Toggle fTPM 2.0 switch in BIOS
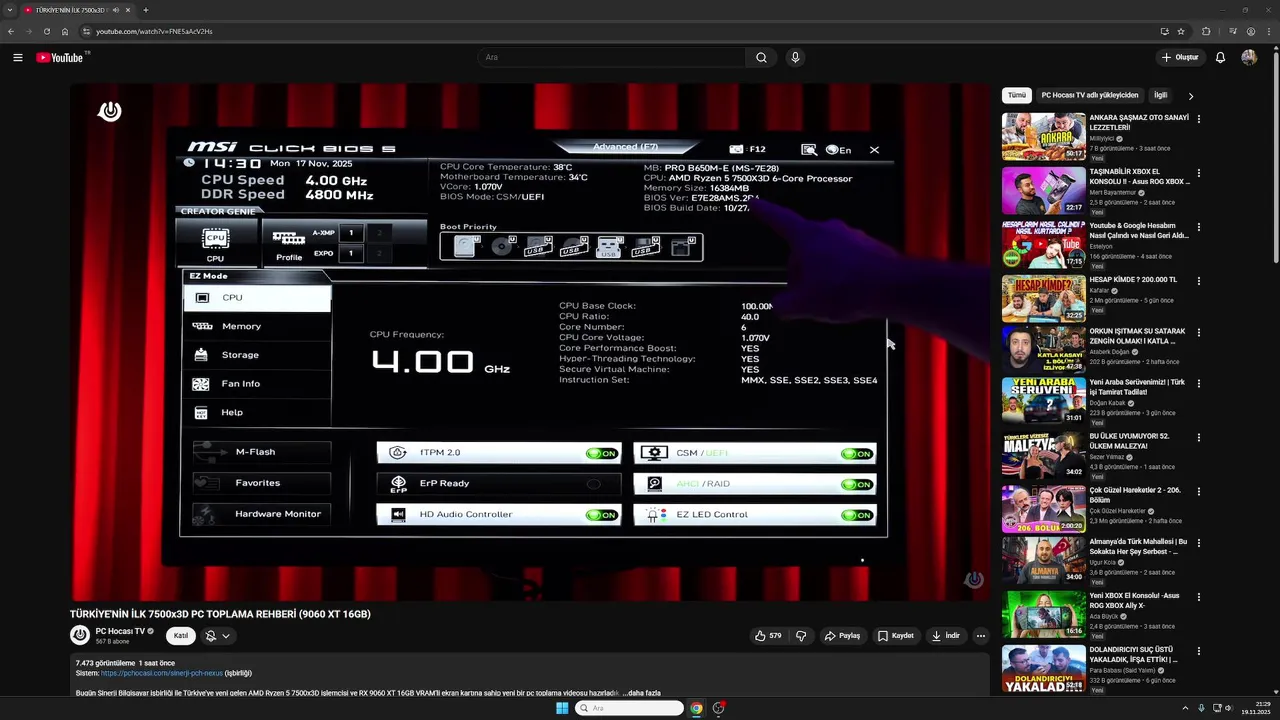The height and width of the screenshot is (720, 1280). (x=602, y=454)
